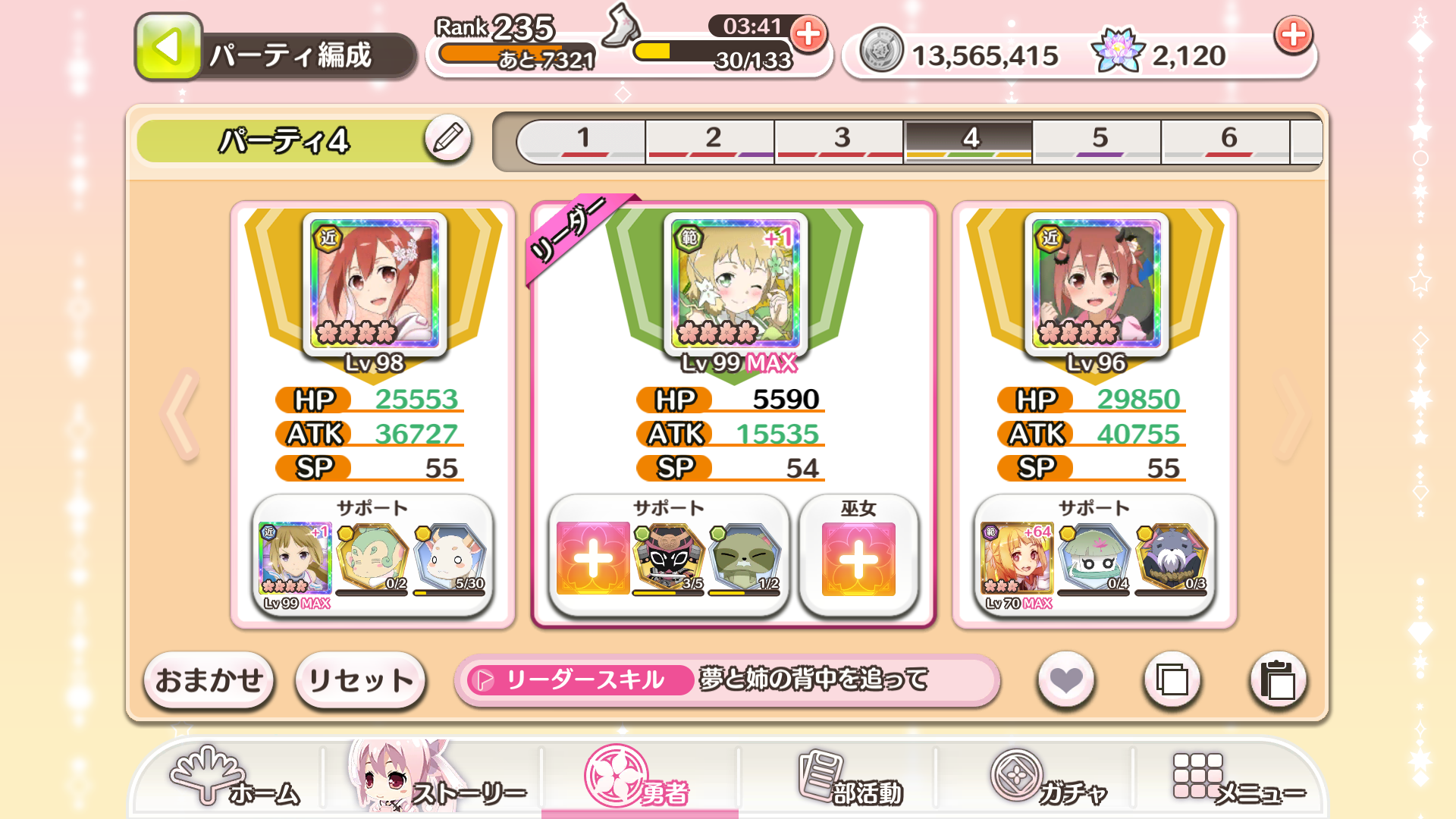Tap the green back arrow icon
The image size is (1456, 819).
click(168, 47)
